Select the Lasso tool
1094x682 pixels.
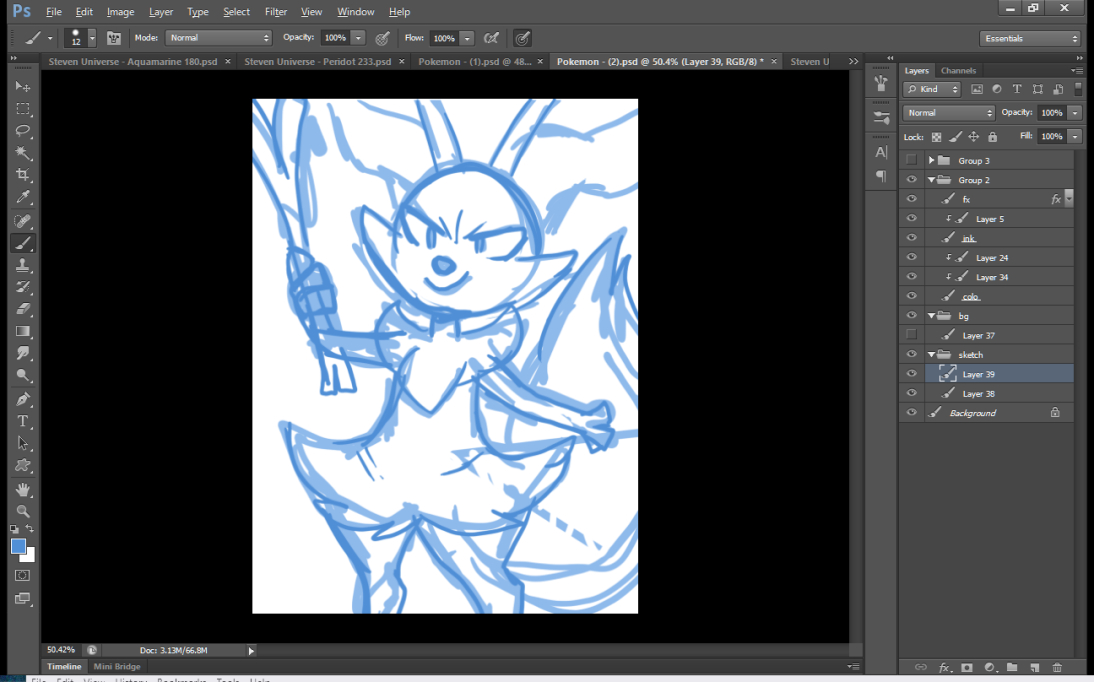coord(23,131)
